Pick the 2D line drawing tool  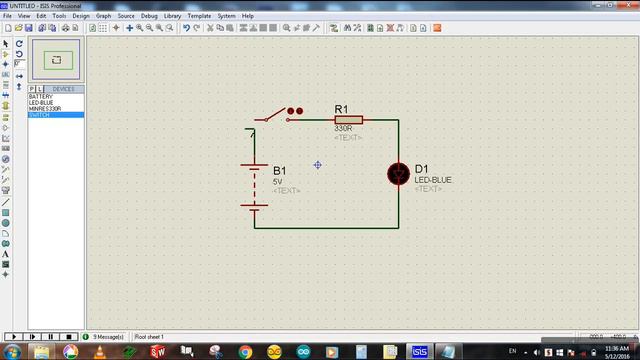point(6,202)
